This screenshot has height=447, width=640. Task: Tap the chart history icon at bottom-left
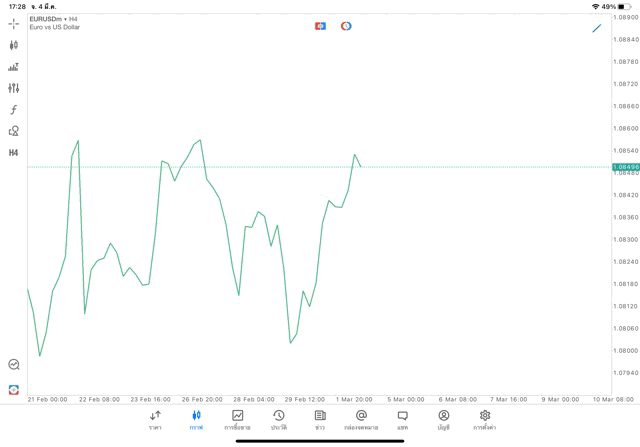[x=13, y=365]
